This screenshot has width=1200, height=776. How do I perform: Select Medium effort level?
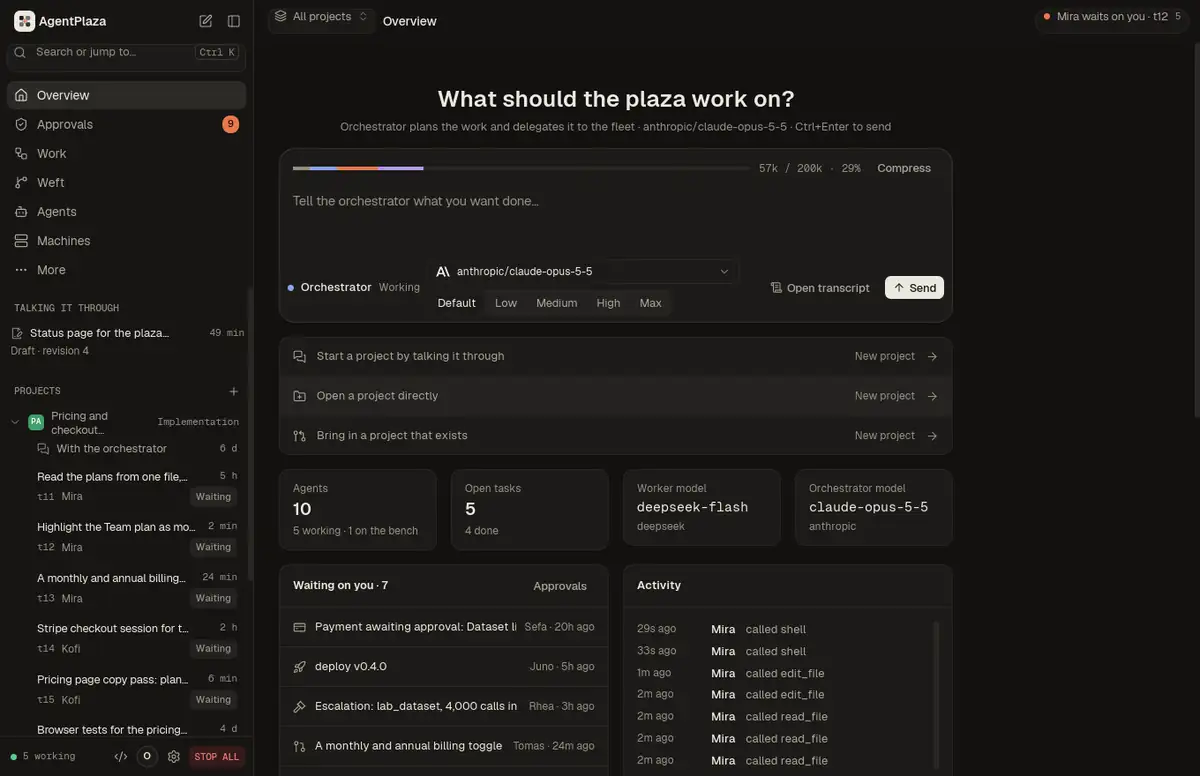tap(557, 303)
